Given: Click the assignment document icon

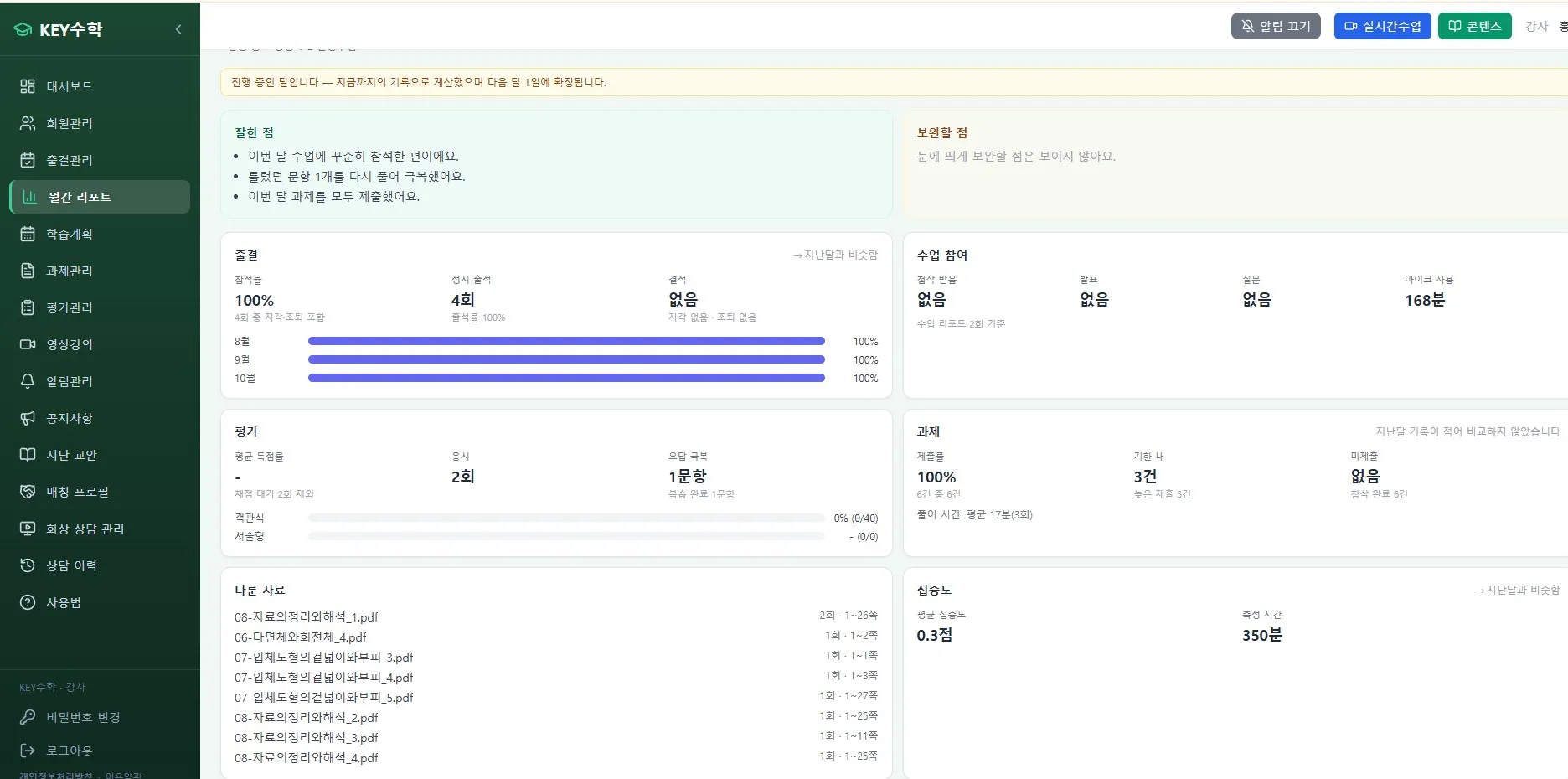Looking at the screenshot, I should [x=28, y=271].
